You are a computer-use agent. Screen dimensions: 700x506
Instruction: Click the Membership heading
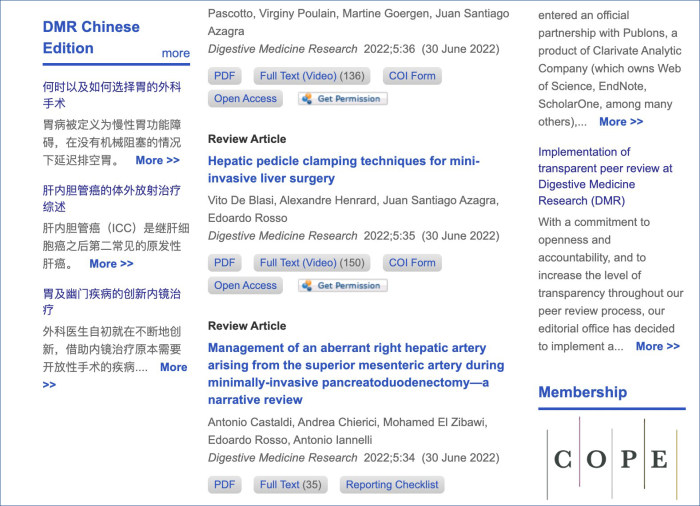(x=583, y=392)
